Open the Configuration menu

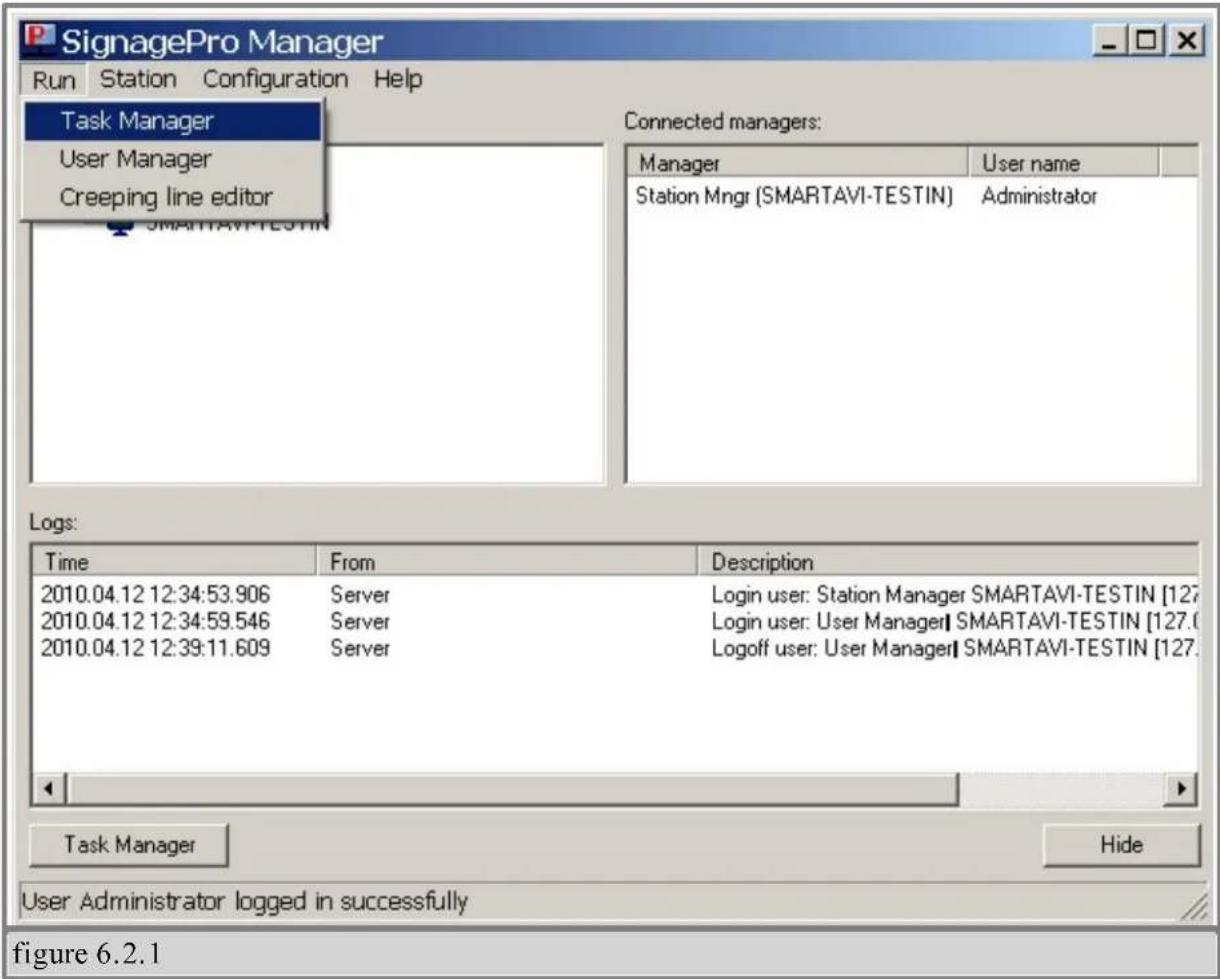coord(275,78)
